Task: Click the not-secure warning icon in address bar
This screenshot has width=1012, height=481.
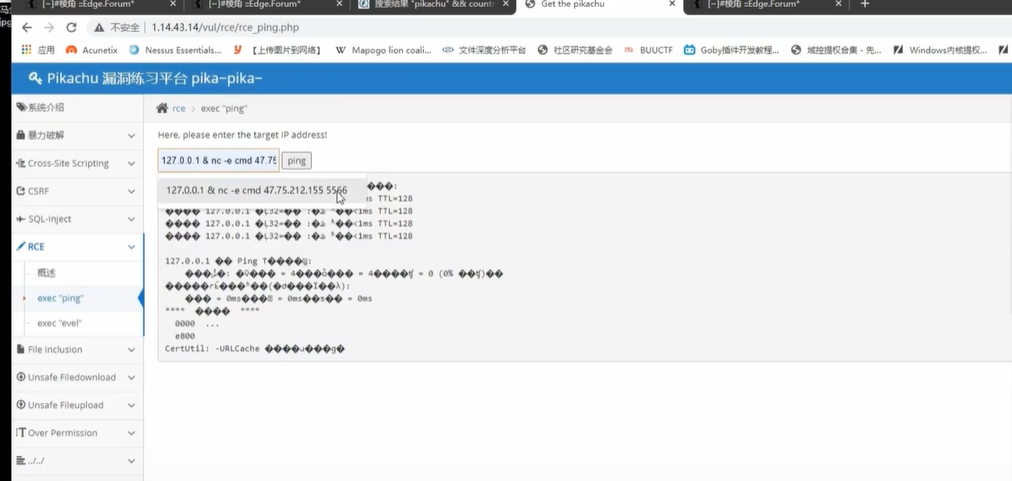Action: 99,28
